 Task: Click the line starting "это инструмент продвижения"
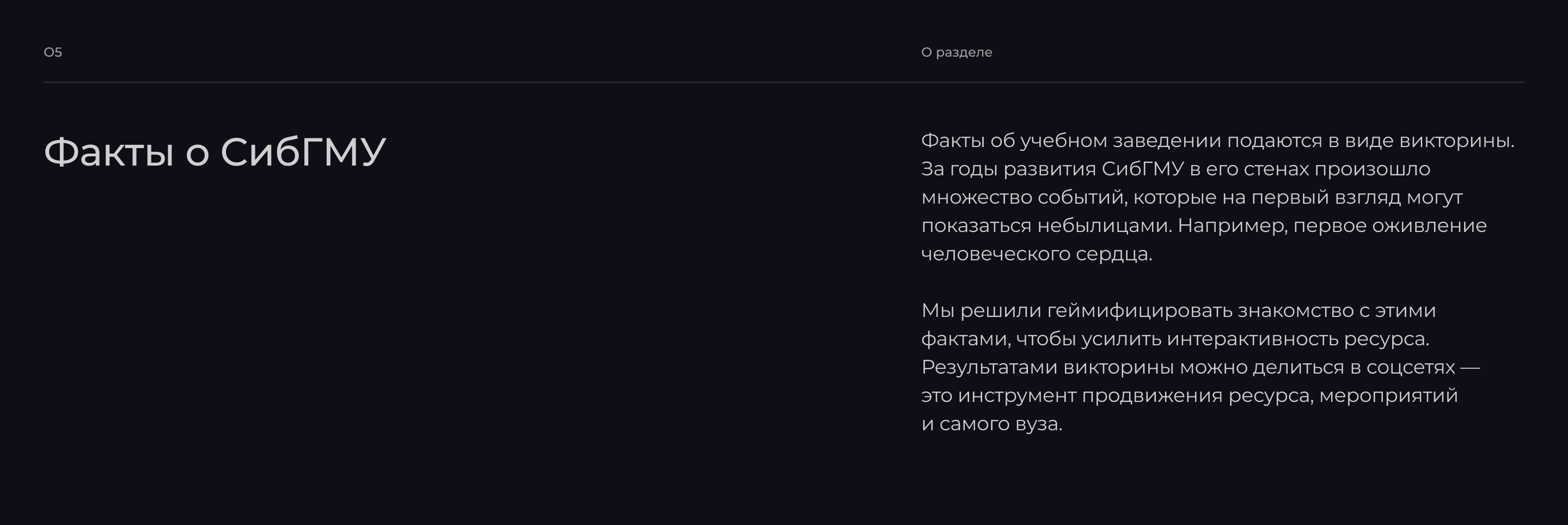[x=1190, y=396]
